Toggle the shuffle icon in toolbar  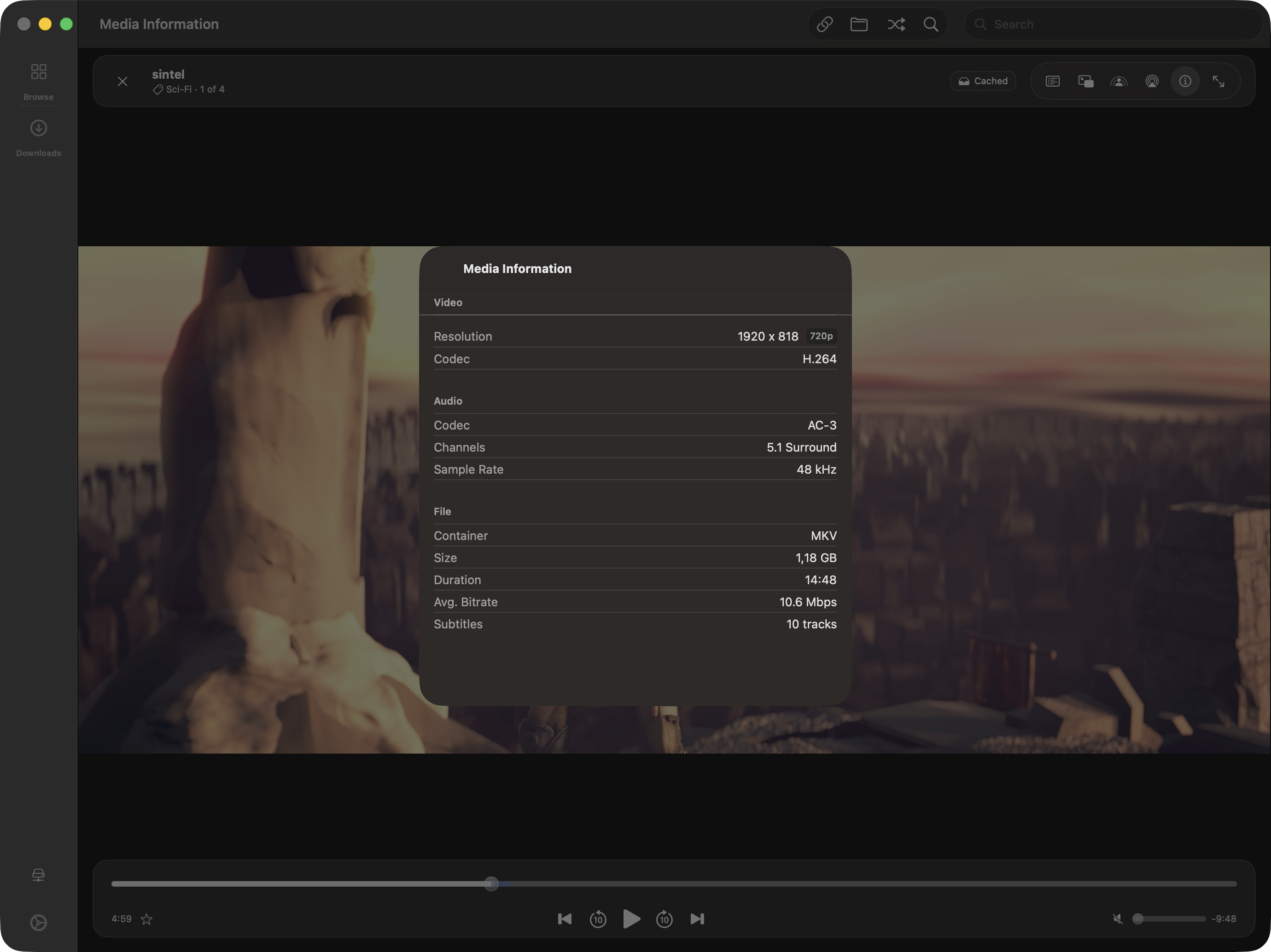[x=896, y=24]
